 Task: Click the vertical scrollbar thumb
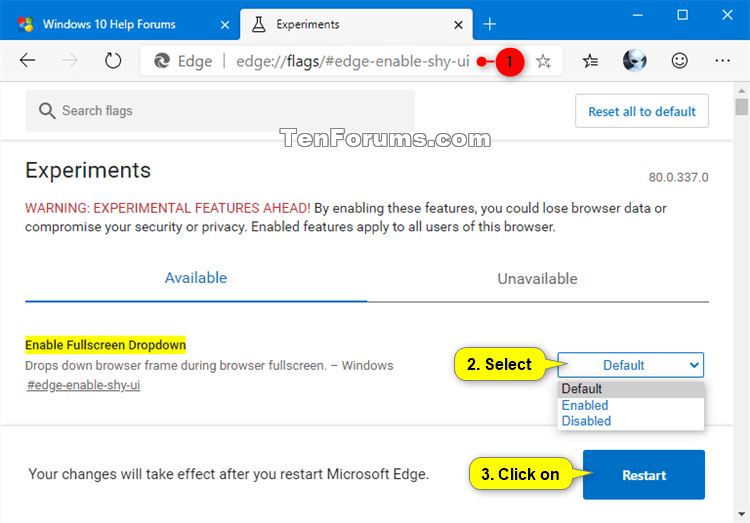(x=741, y=106)
